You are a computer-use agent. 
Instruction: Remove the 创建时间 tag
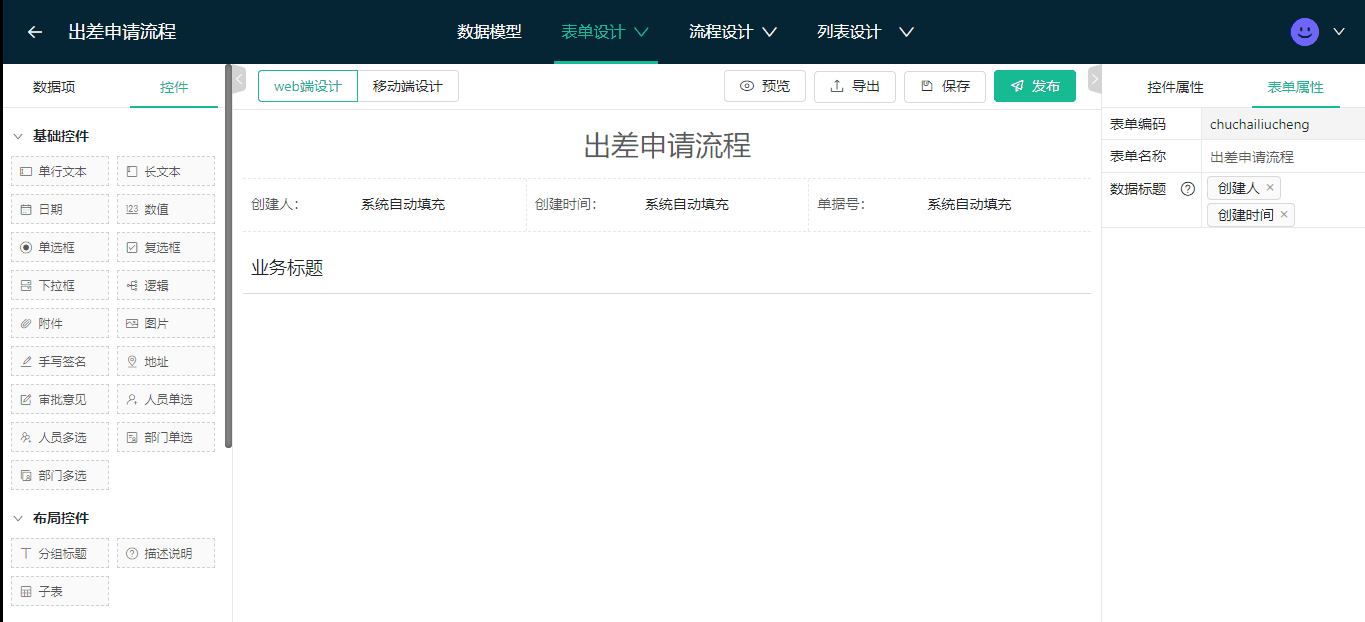click(1284, 214)
